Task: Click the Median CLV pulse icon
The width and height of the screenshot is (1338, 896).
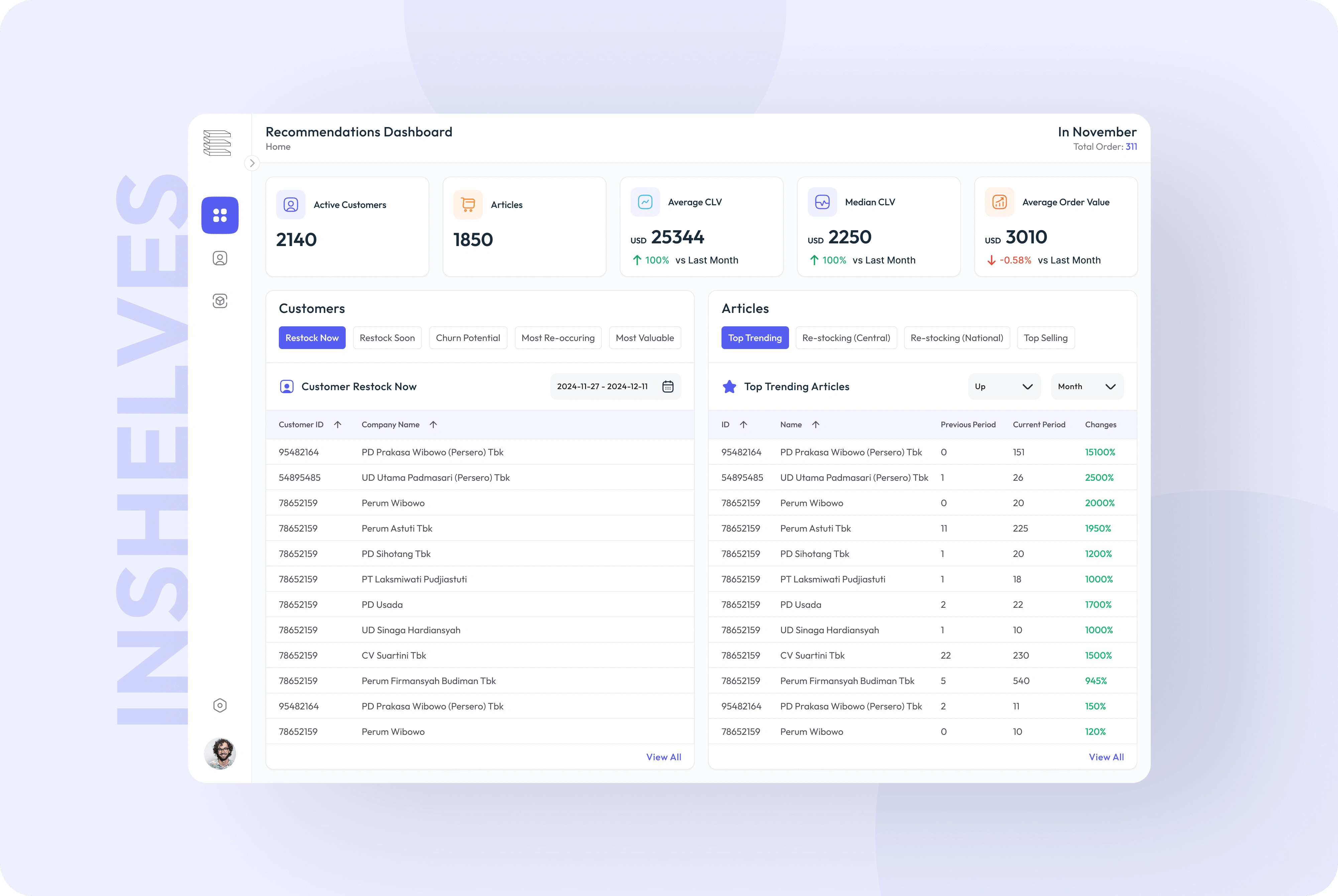Action: click(x=822, y=202)
